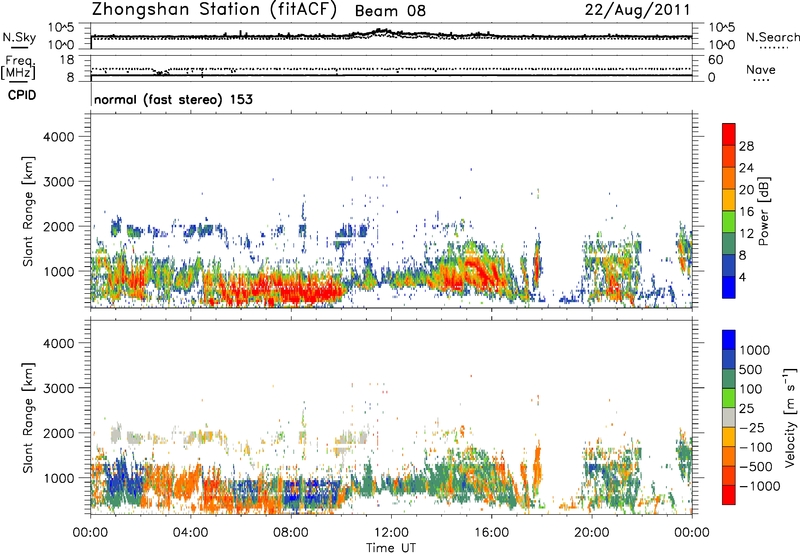Click the "60" Nave axis tick
Screen dimensions: 800x554
coord(715,60)
